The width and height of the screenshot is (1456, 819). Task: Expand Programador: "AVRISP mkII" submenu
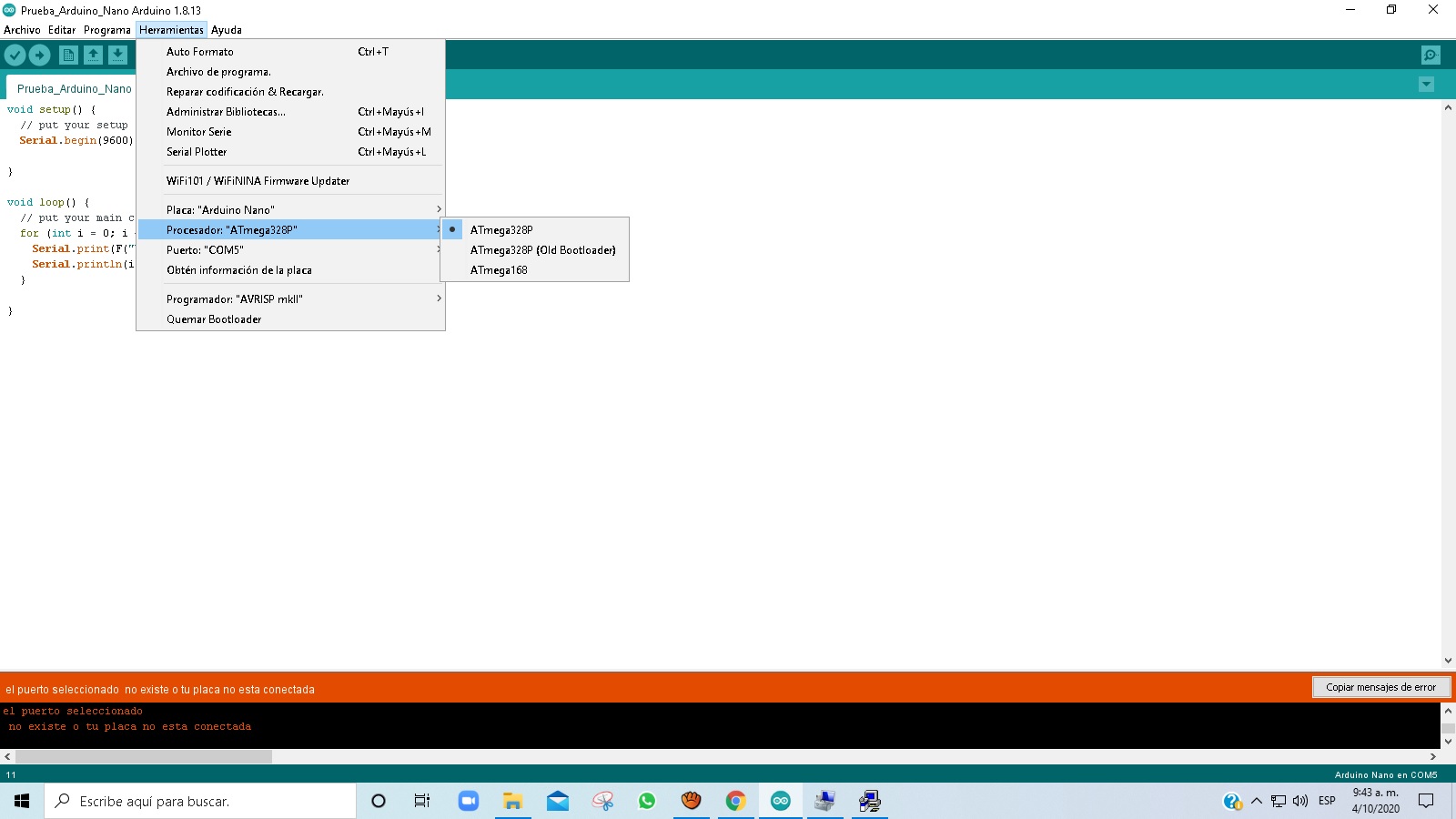pos(290,298)
